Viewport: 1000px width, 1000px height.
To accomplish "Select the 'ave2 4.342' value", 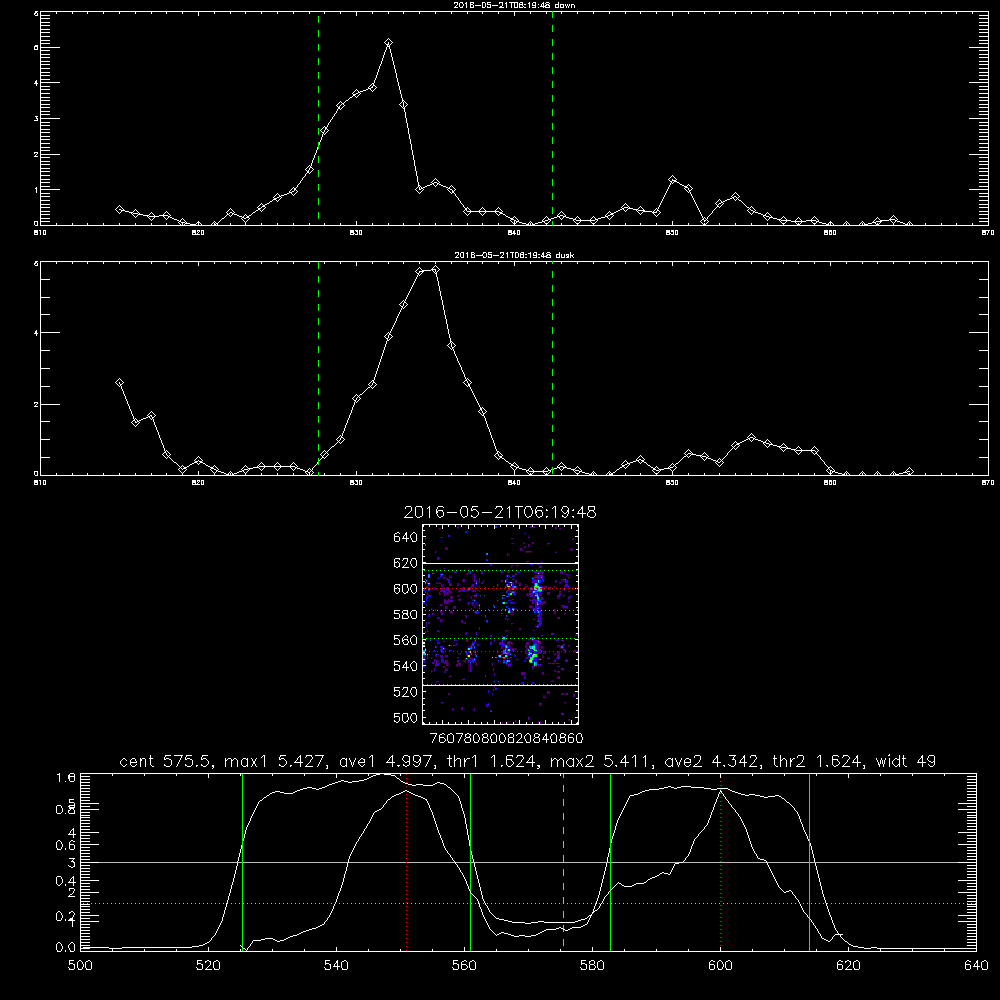I will pyautogui.click(x=712, y=761).
